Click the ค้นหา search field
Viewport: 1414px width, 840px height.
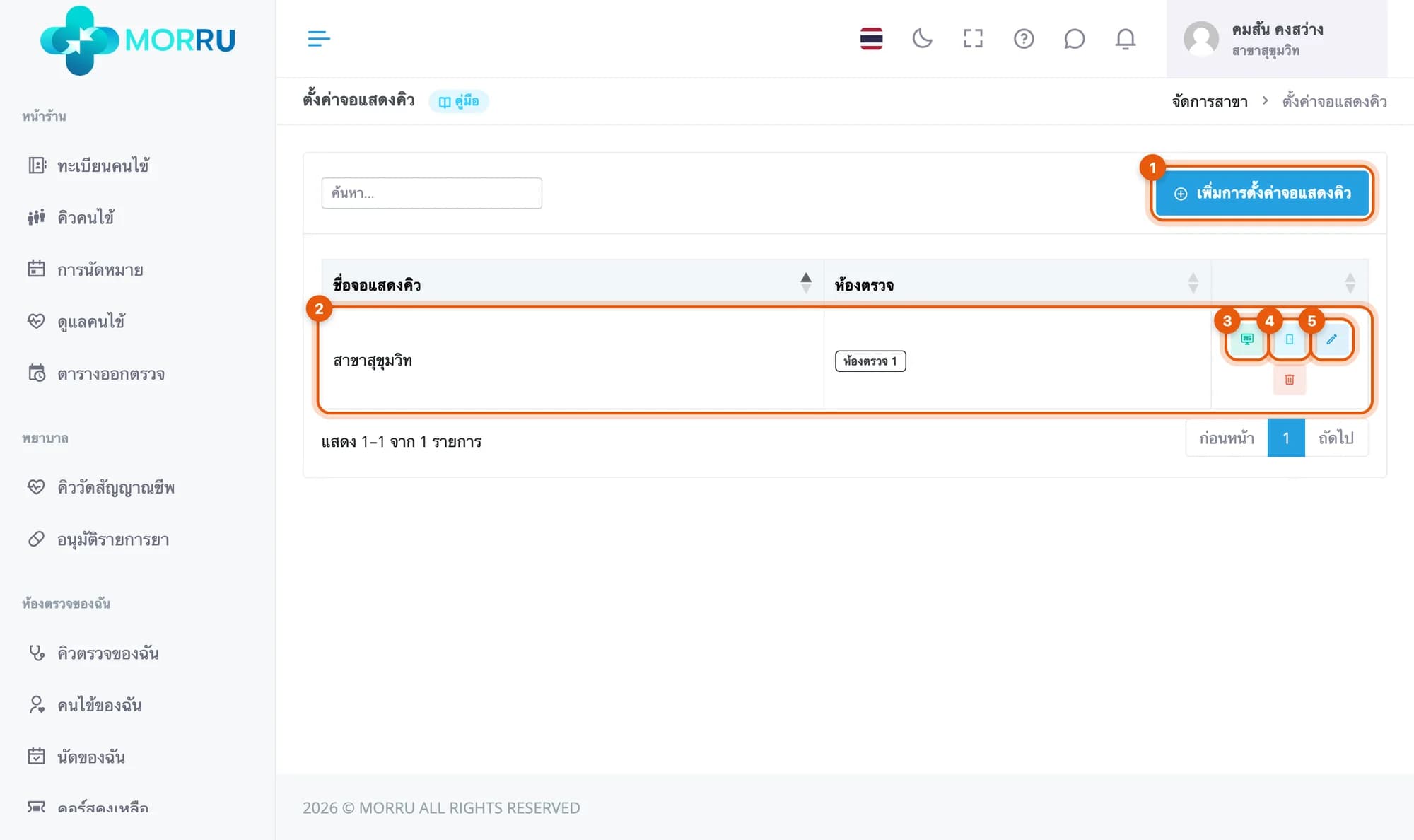pyautogui.click(x=431, y=193)
